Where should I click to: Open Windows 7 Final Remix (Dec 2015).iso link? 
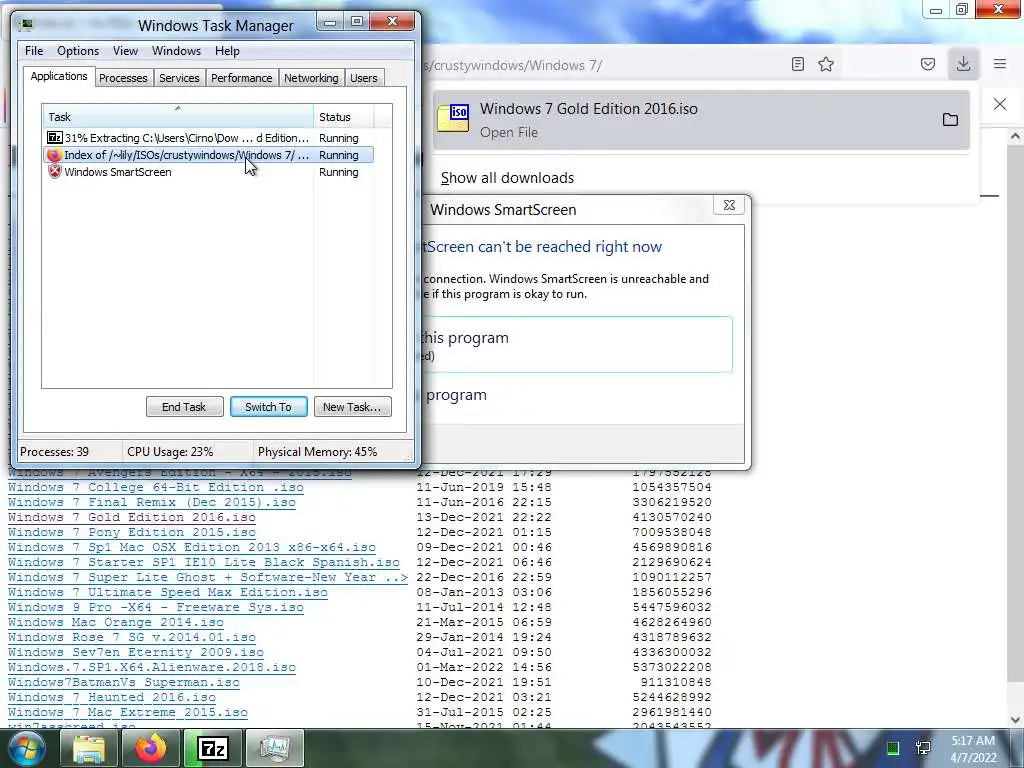click(152, 502)
